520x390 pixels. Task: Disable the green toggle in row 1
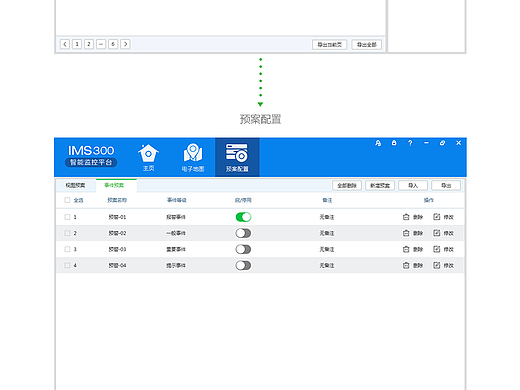click(x=243, y=217)
